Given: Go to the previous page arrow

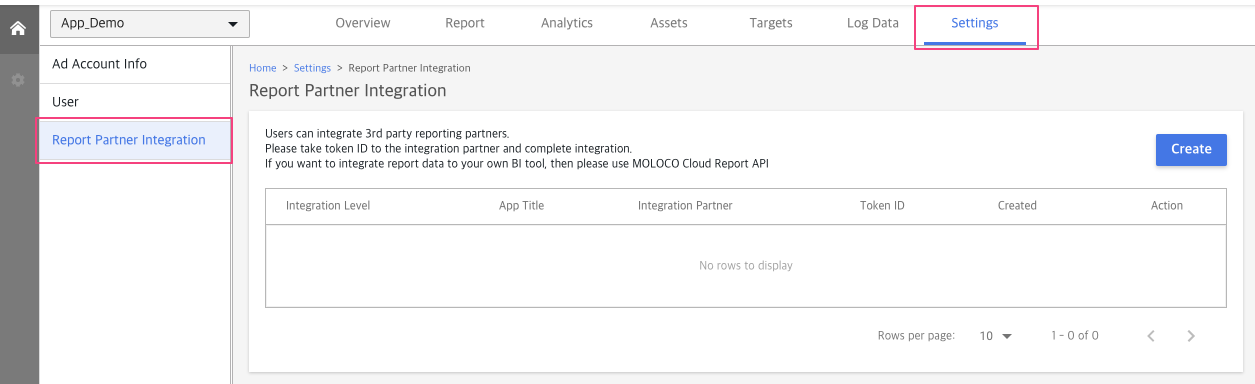Looking at the screenshot, I should (x=1151, y=336).
